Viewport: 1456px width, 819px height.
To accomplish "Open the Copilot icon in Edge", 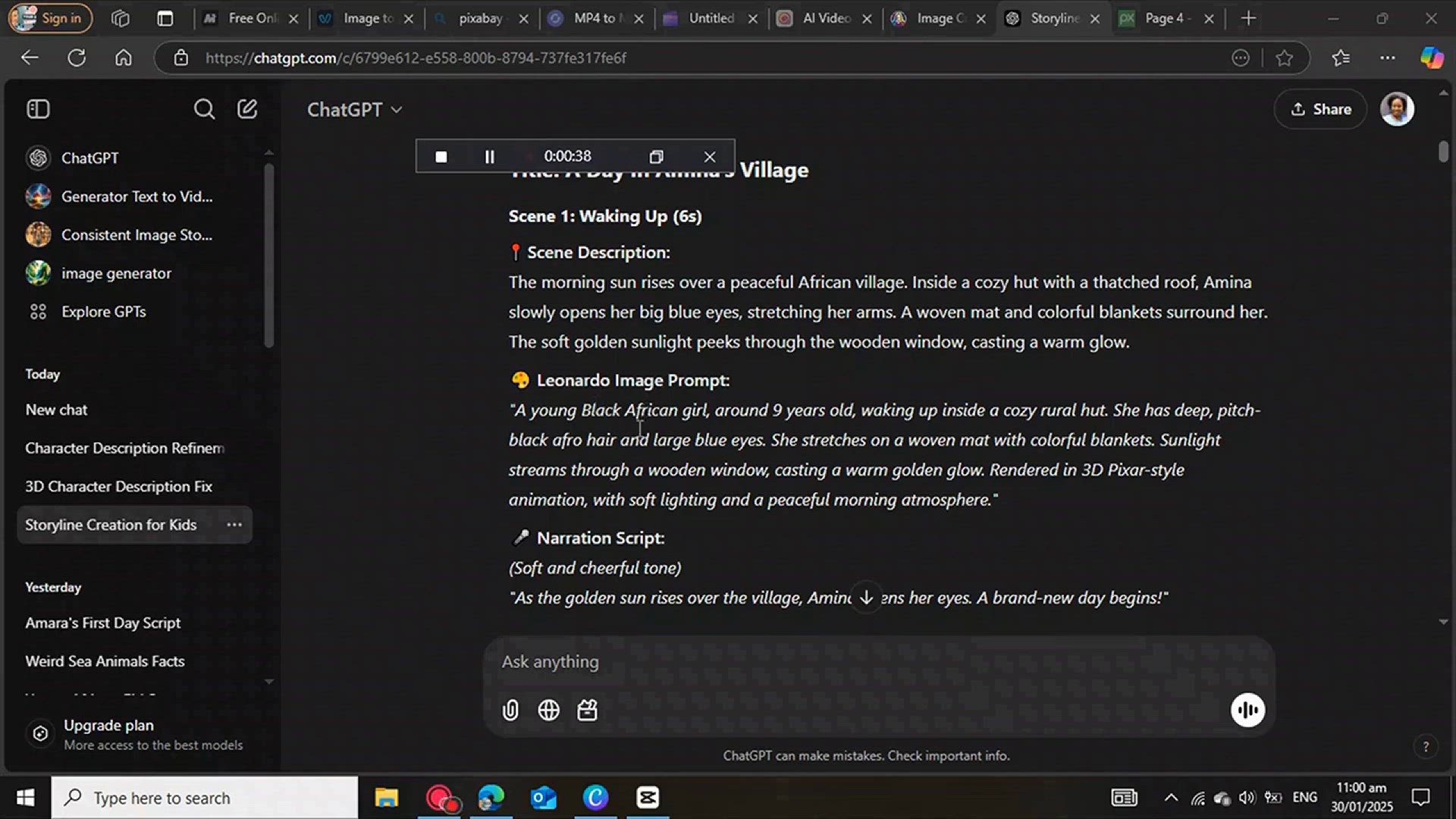I will pos(1432,58).
